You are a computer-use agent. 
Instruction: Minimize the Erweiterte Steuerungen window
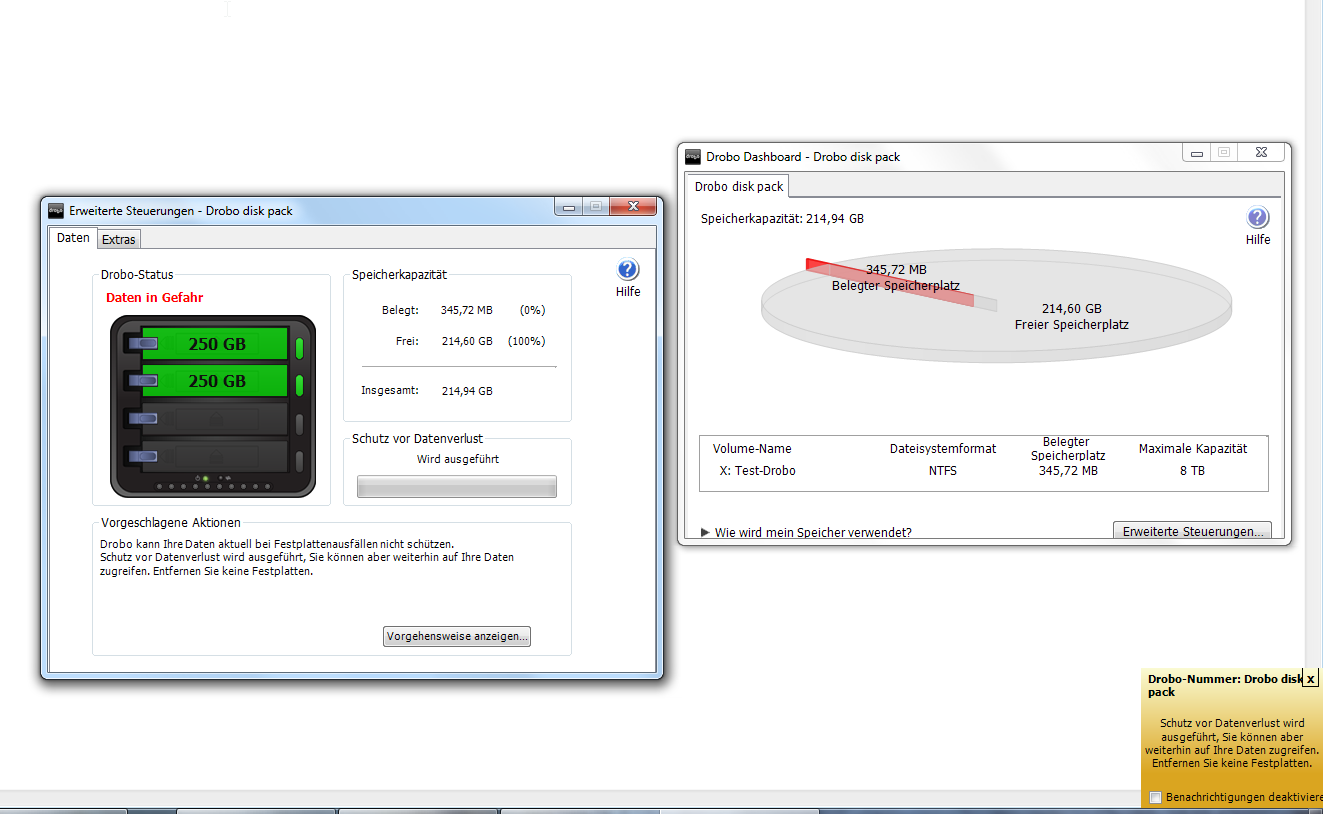click(x=569, y=207)
